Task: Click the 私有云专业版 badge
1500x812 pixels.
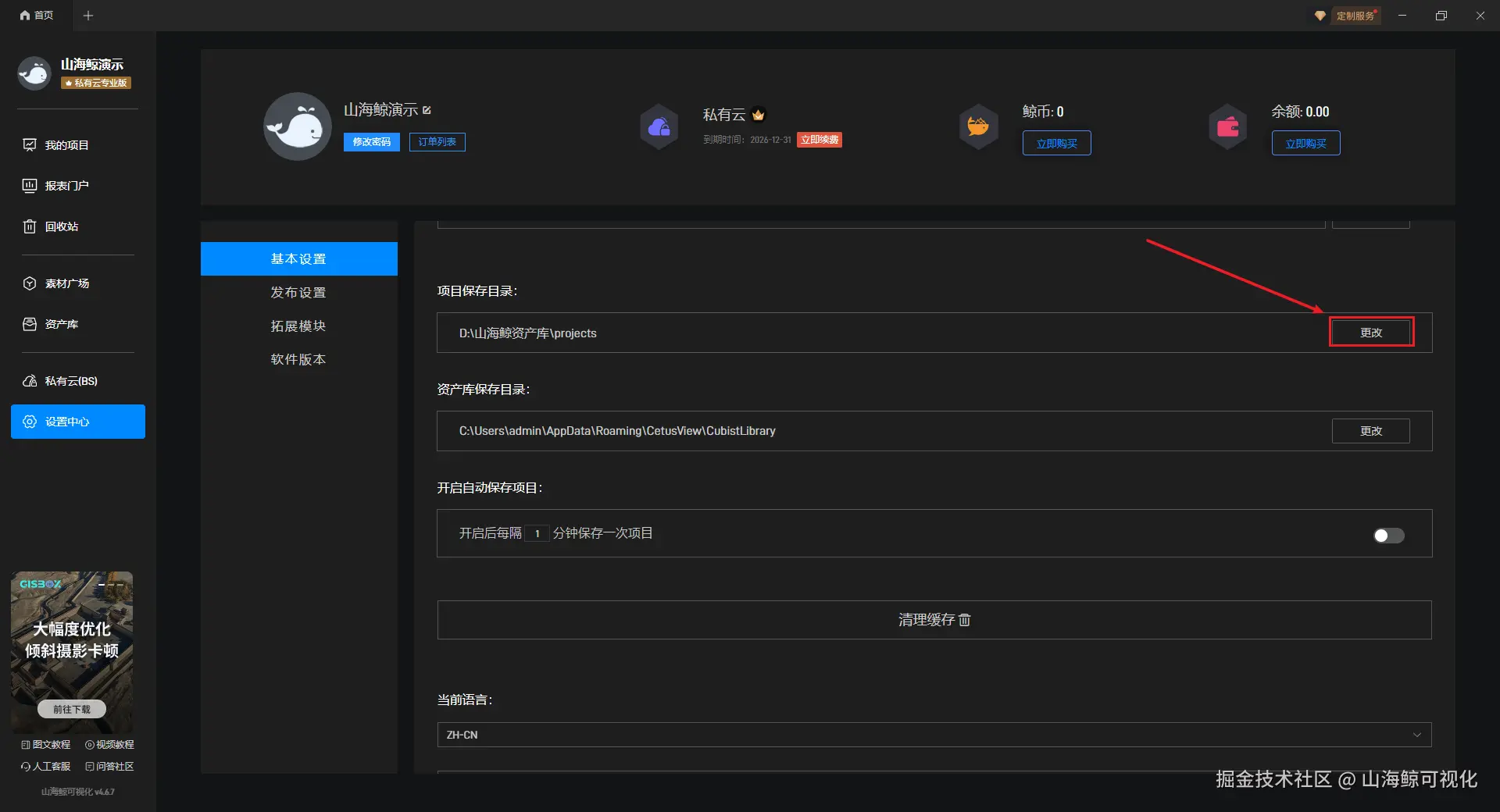Action: tap(96, 83)
